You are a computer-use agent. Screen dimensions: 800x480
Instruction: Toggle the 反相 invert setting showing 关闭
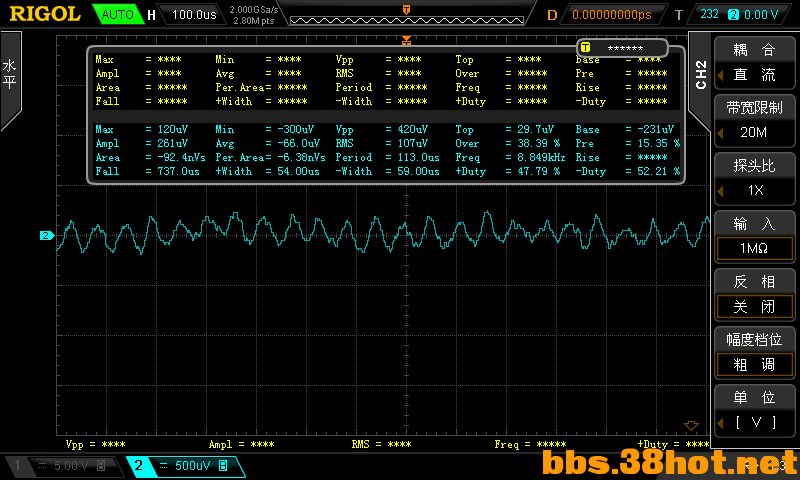click(x=754, y=294)
